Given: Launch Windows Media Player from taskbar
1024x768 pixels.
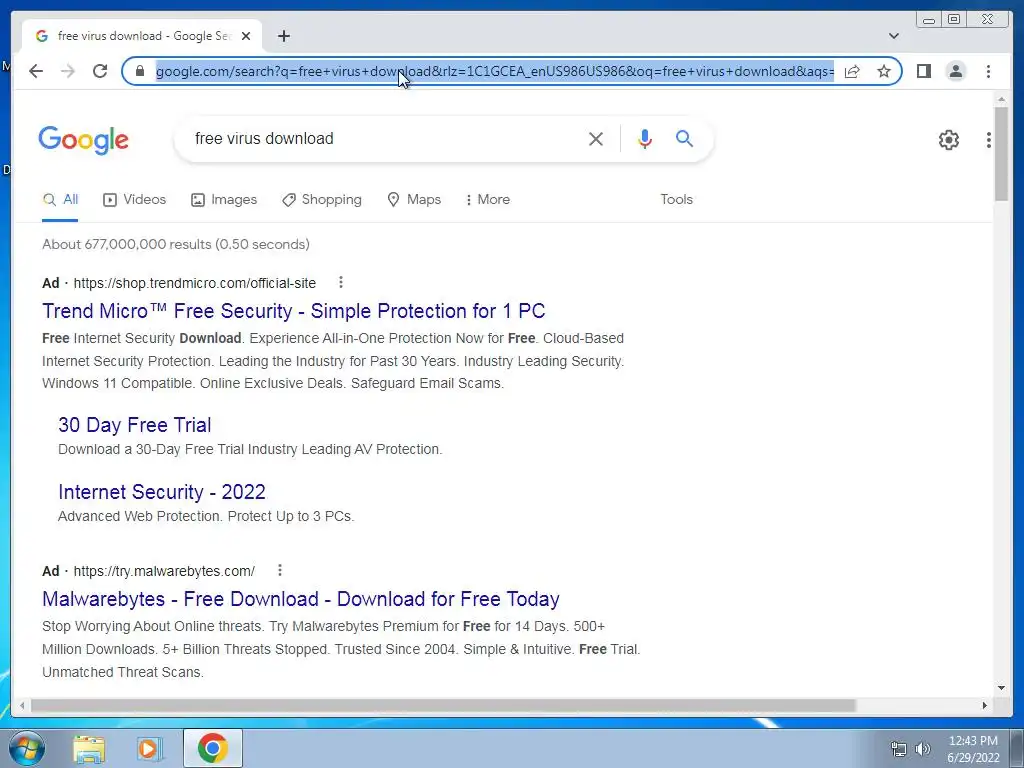Looking at the screenshot, I should 149,749.
